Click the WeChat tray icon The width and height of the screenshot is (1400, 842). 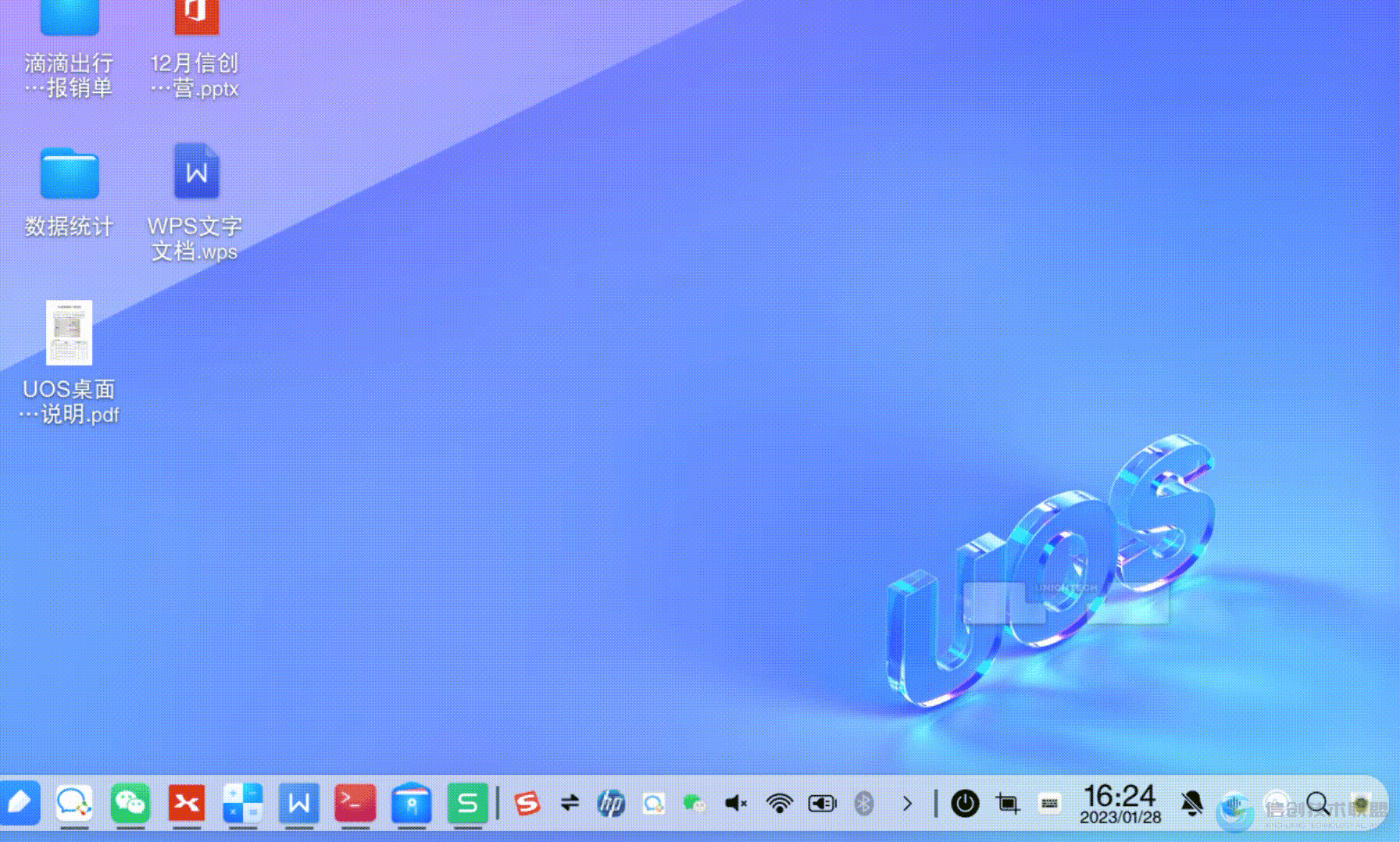click(695, 803)
